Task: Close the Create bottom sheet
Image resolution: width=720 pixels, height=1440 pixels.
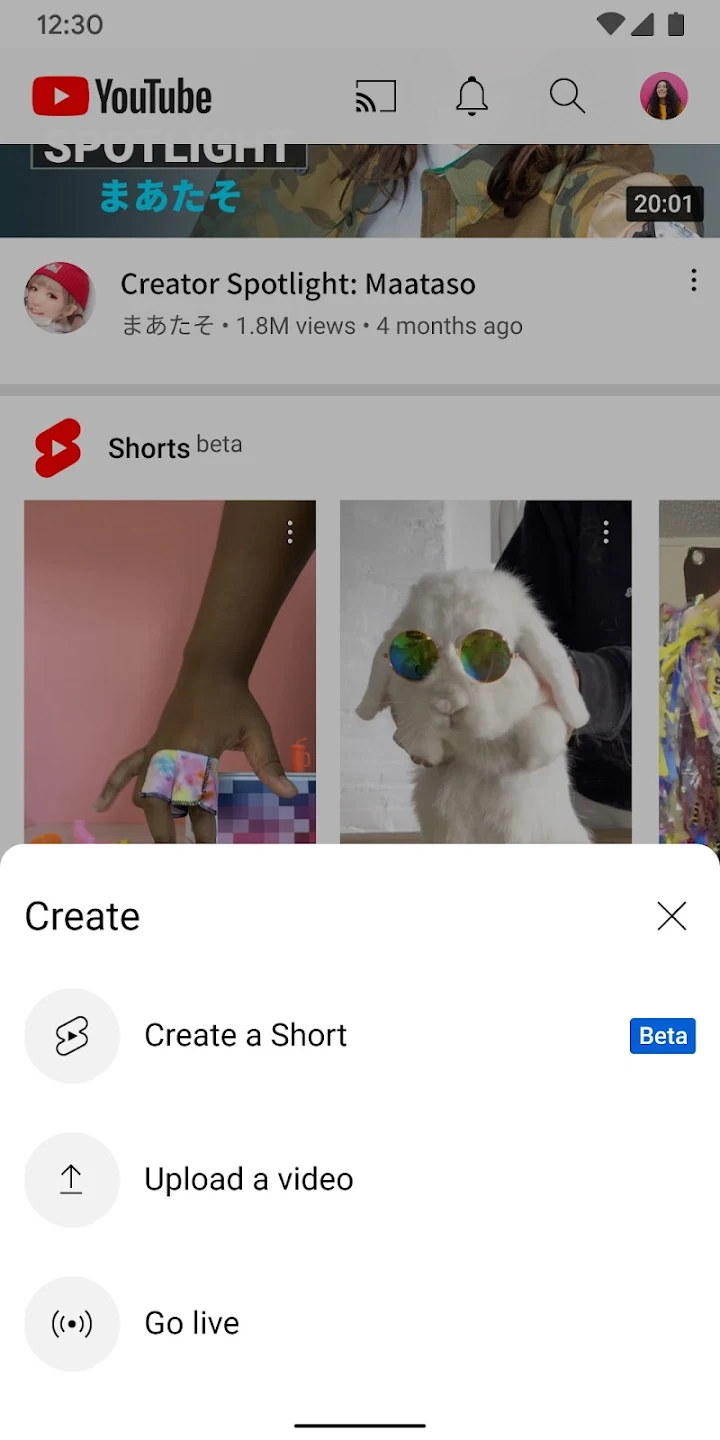Action: coord(672,916)
